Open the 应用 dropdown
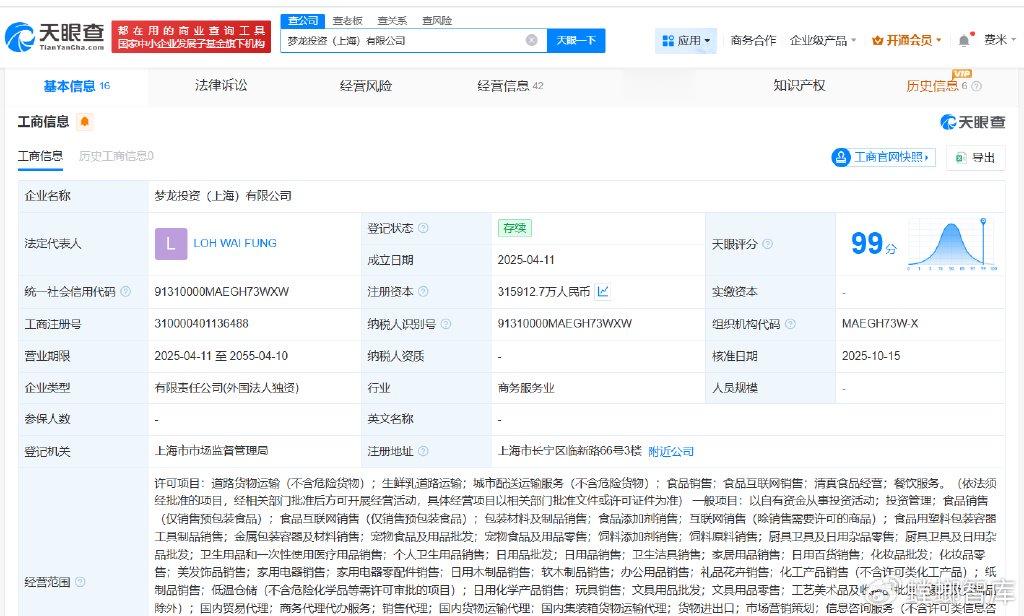Screen dimensions: 1024x616 pos(686,41)
